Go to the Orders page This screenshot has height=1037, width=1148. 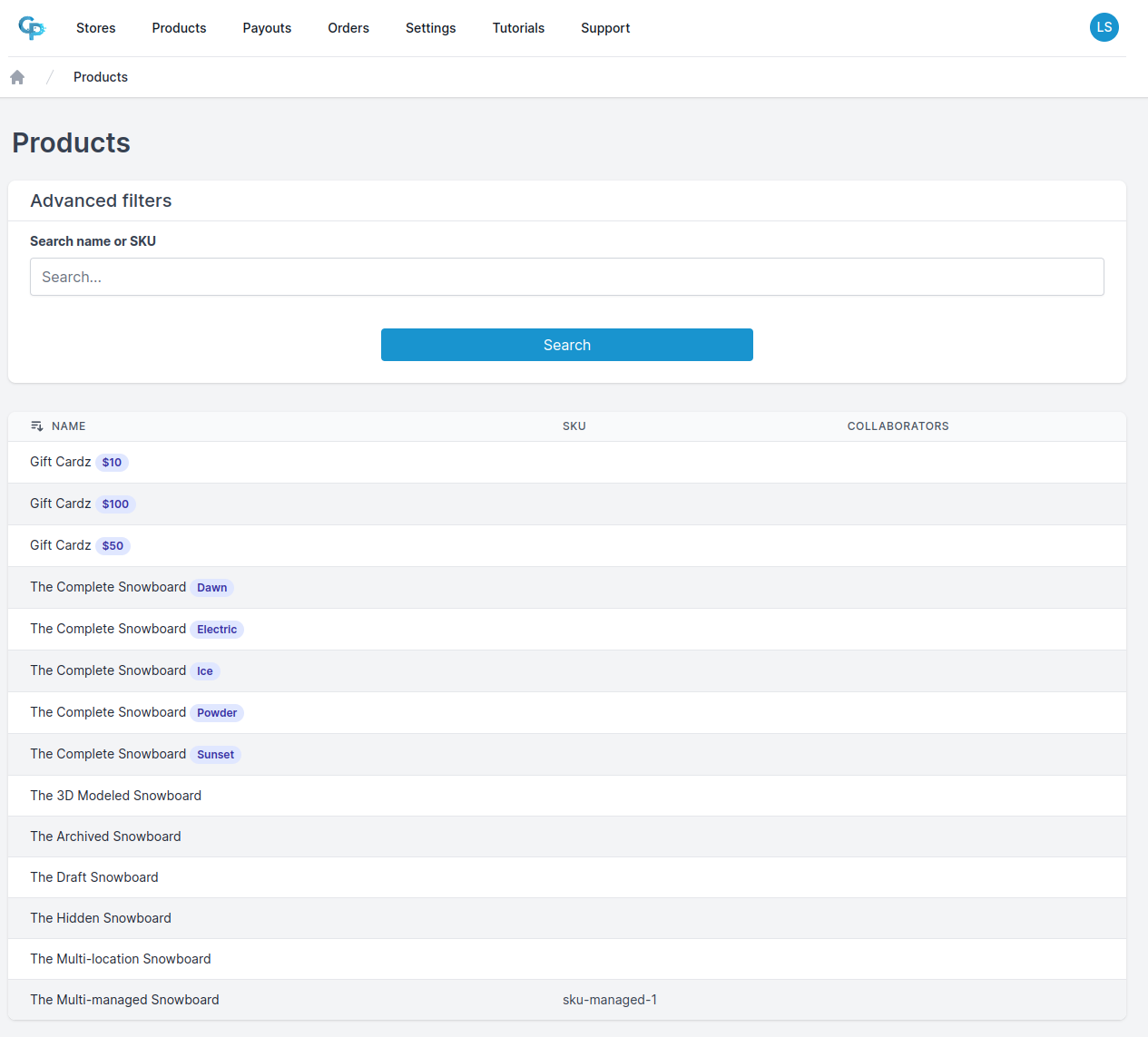point(348,28)
